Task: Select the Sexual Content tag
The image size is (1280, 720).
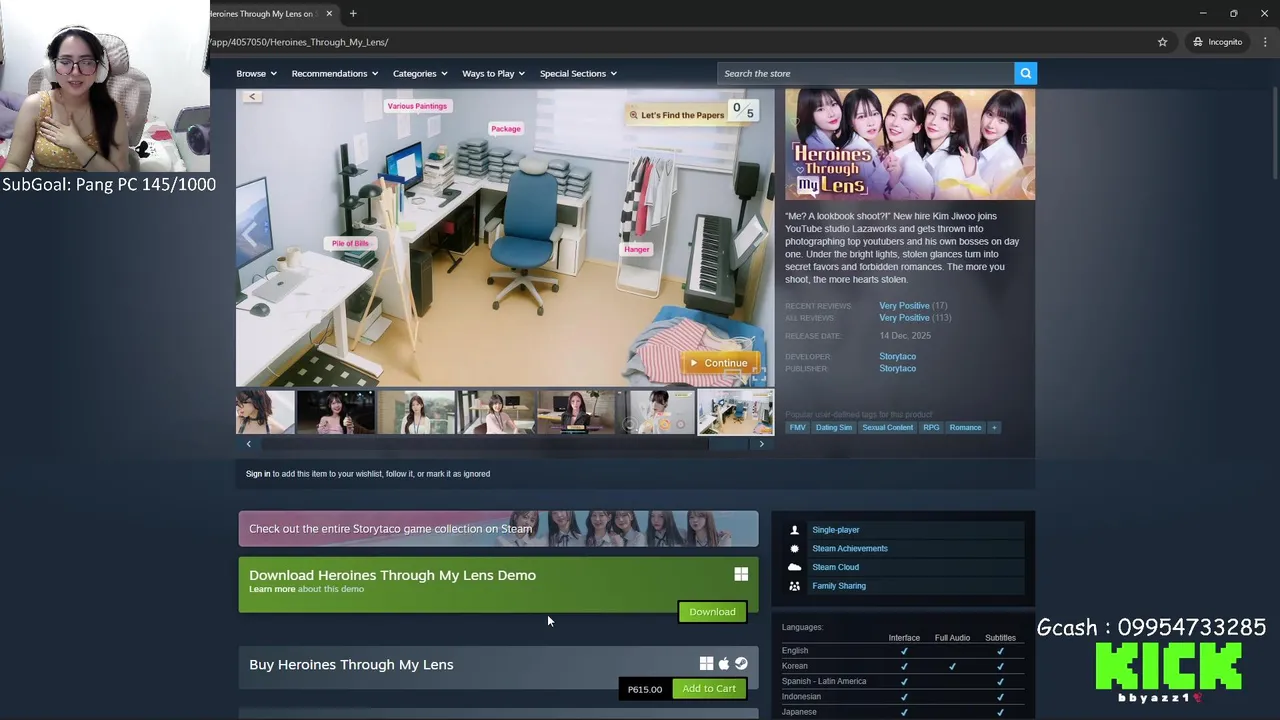Action: [887, 427]
